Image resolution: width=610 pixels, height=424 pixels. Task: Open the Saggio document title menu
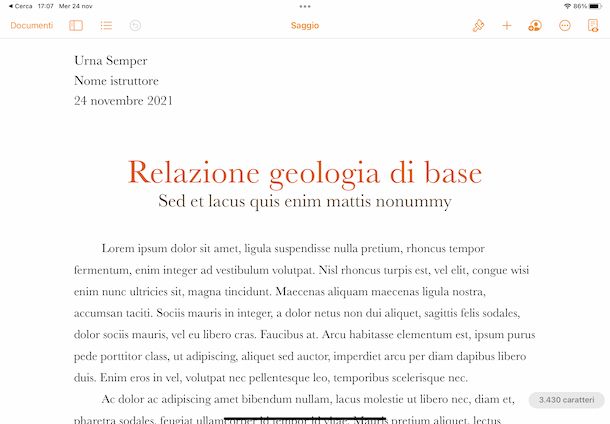pos(305,26)
